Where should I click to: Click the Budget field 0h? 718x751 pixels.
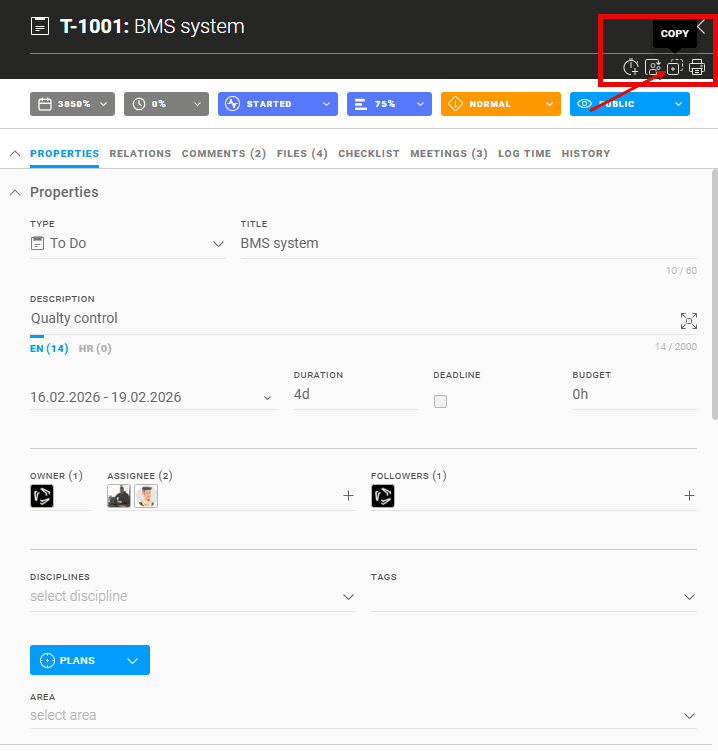tap(634, 395)
